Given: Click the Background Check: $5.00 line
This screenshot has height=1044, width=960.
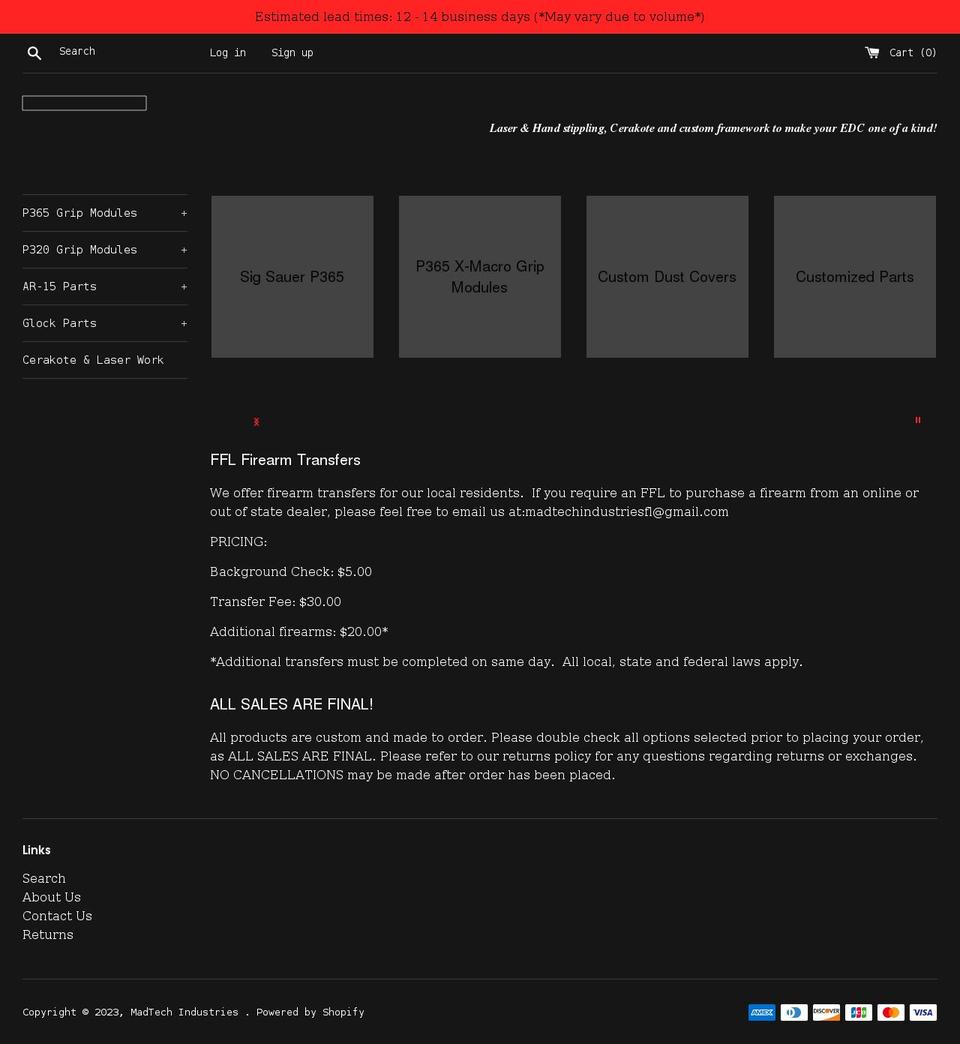Looking at the screenshot, I should (x=291, y=571).
